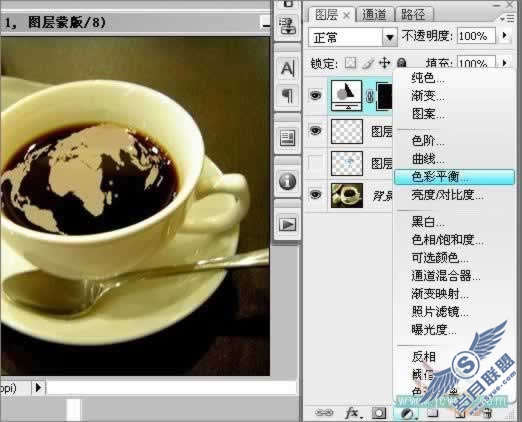Hide the top adjustment layer via eye
Viewport: 522px width, 422px height.
[316, 95]
